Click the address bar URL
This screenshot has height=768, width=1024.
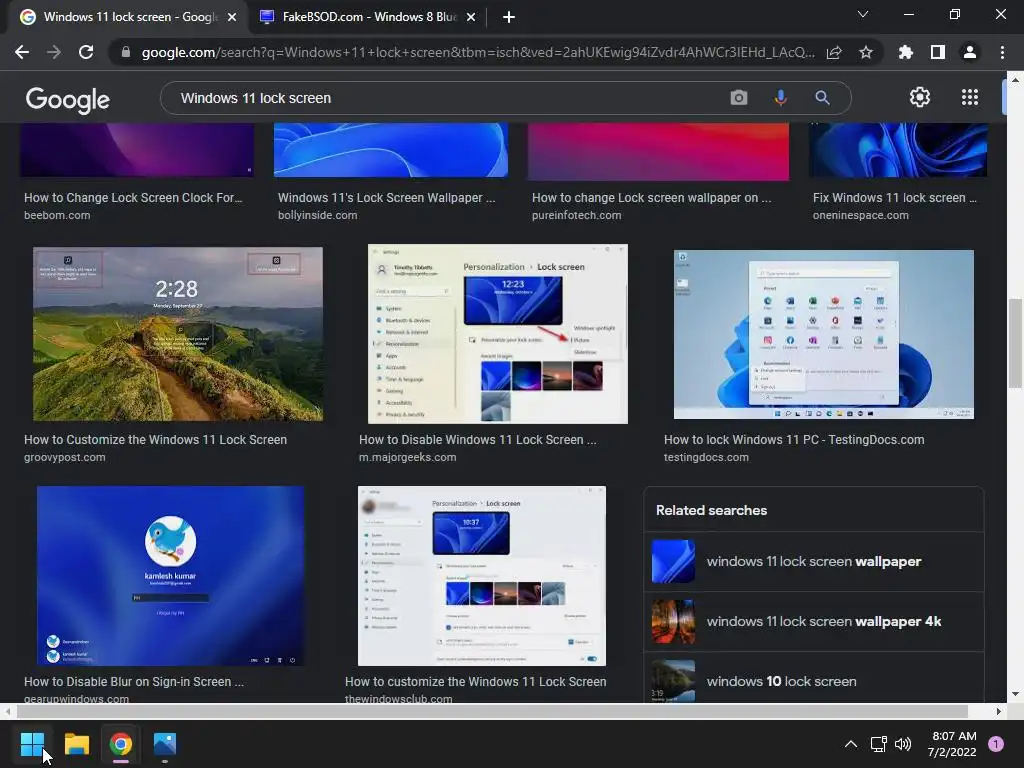click(x=478, y=52)
